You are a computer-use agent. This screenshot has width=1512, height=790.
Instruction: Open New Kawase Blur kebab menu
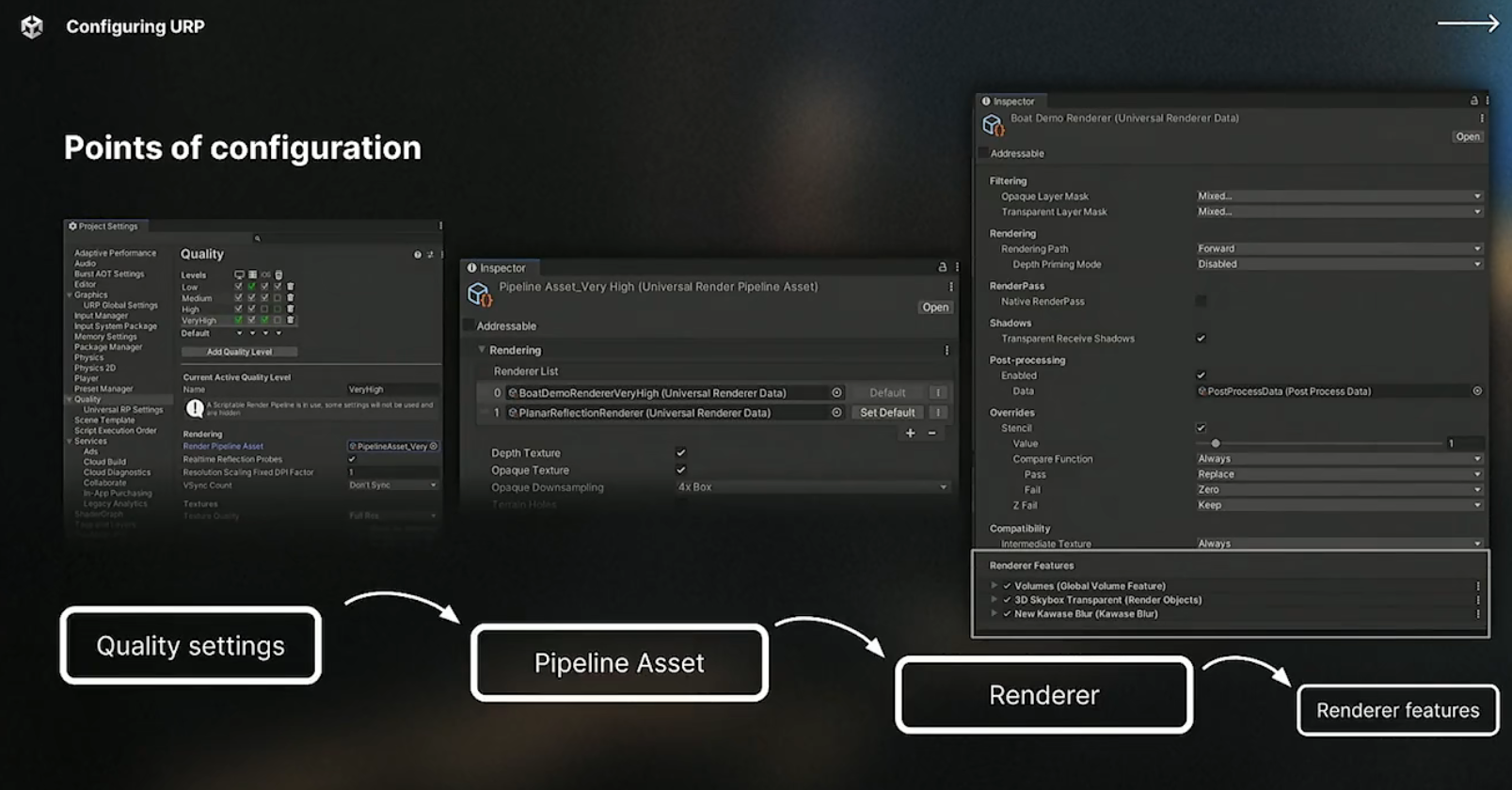(1478, 614)
